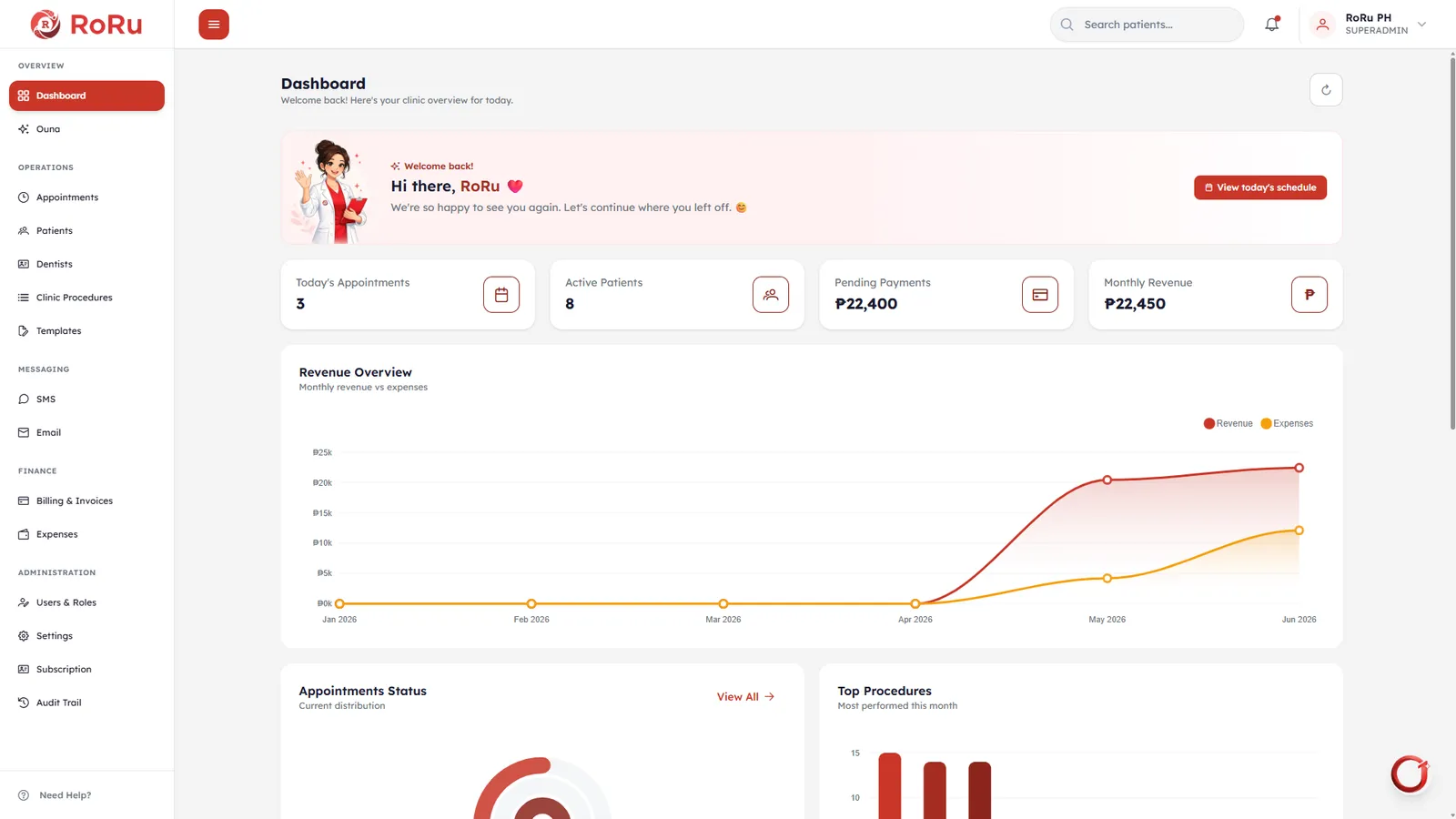
Task: Click the Apr 2026 data point
Action: (915, 603)
